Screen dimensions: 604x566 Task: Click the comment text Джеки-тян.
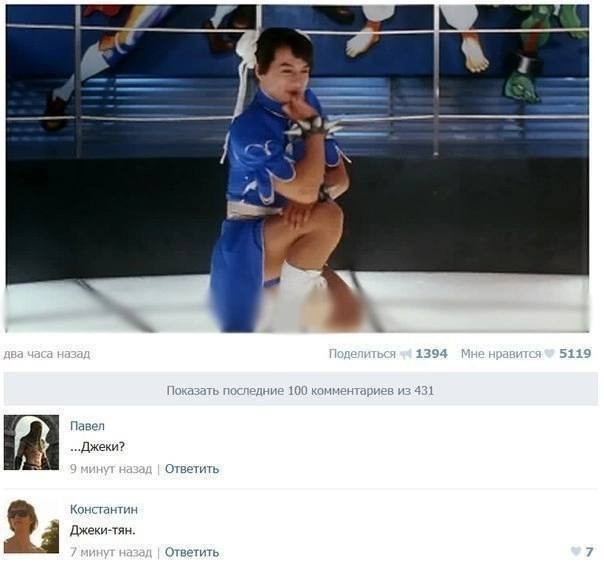[102, 530]
